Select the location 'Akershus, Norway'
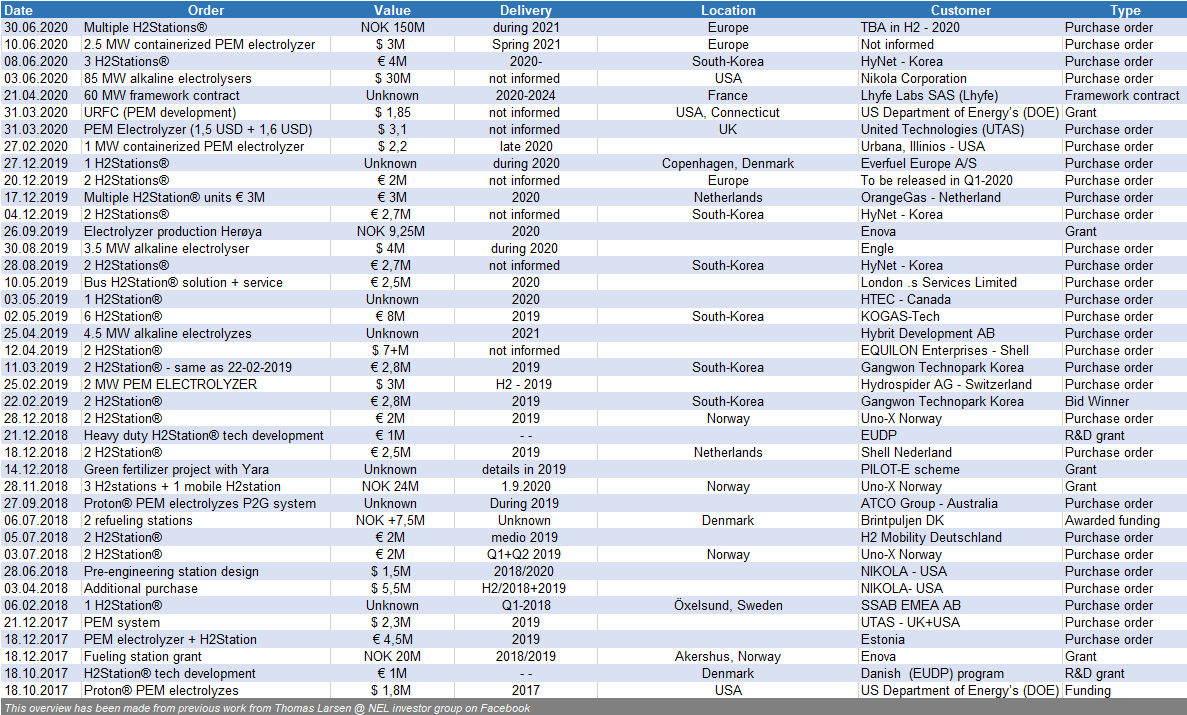 [x=727, y=657]
